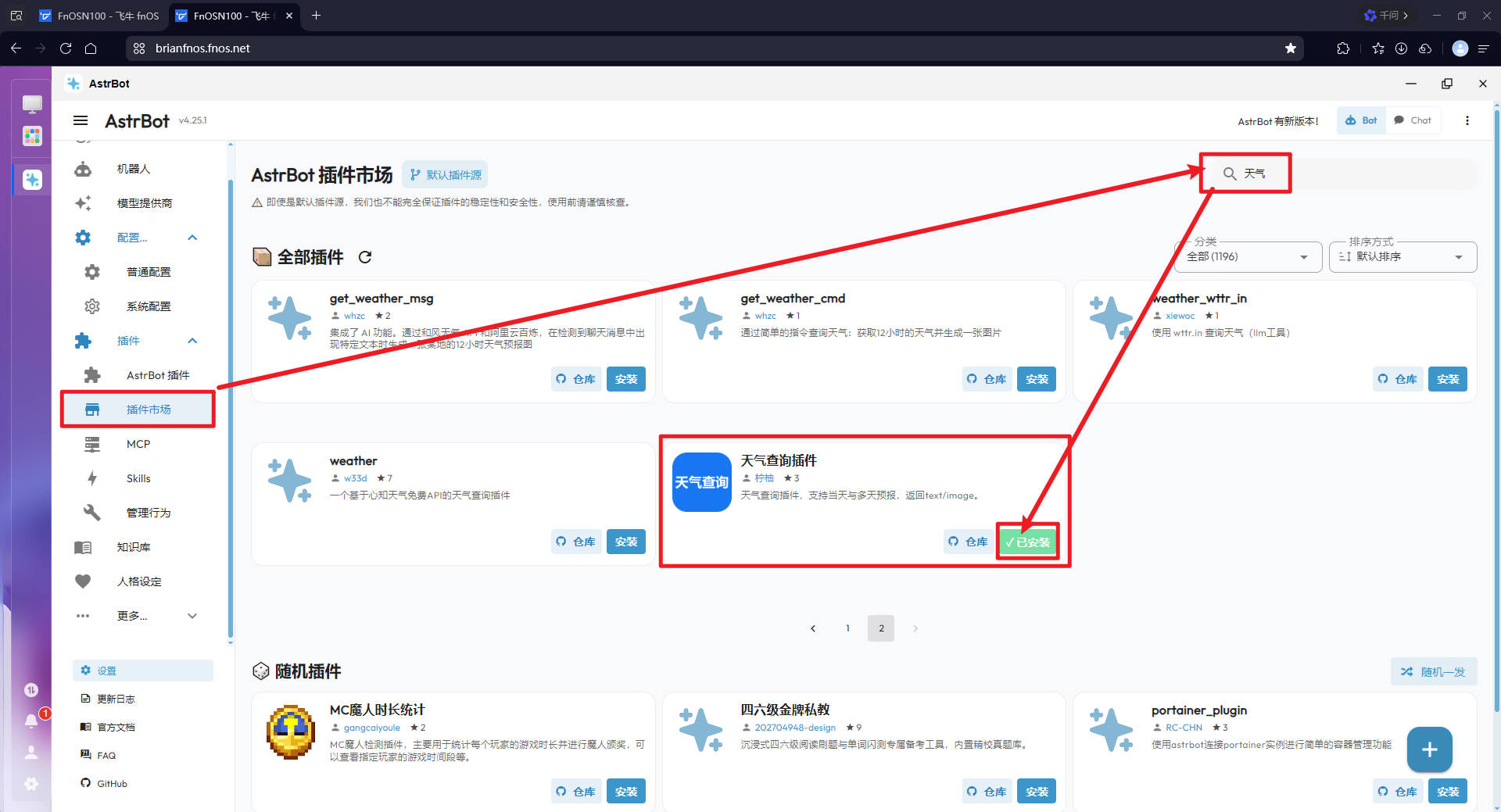1501x812 pixels.
Task: Install the get_weather_cmd plugin
Action: point(1037,379)
